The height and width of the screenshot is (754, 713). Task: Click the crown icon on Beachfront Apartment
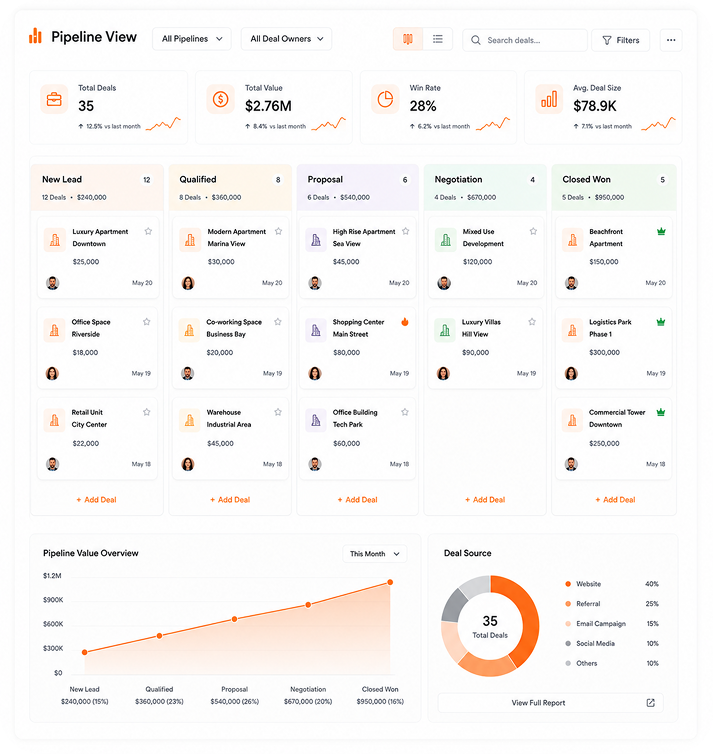coord(661,231)
